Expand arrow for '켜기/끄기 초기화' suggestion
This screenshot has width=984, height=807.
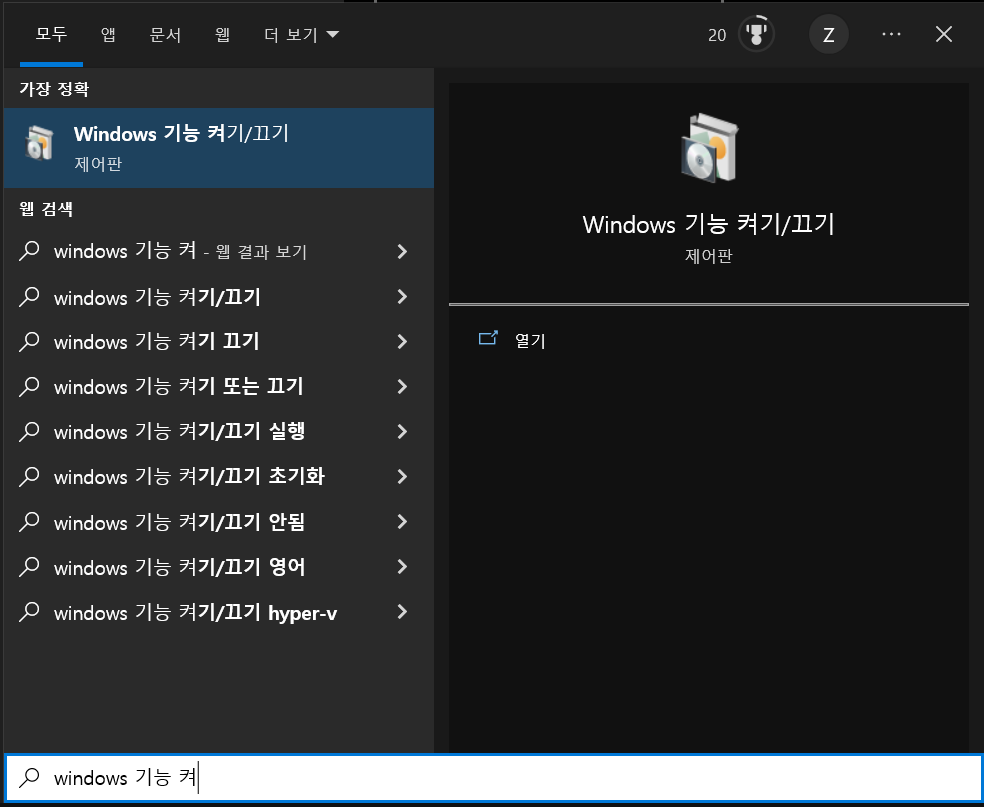point(402,476)
